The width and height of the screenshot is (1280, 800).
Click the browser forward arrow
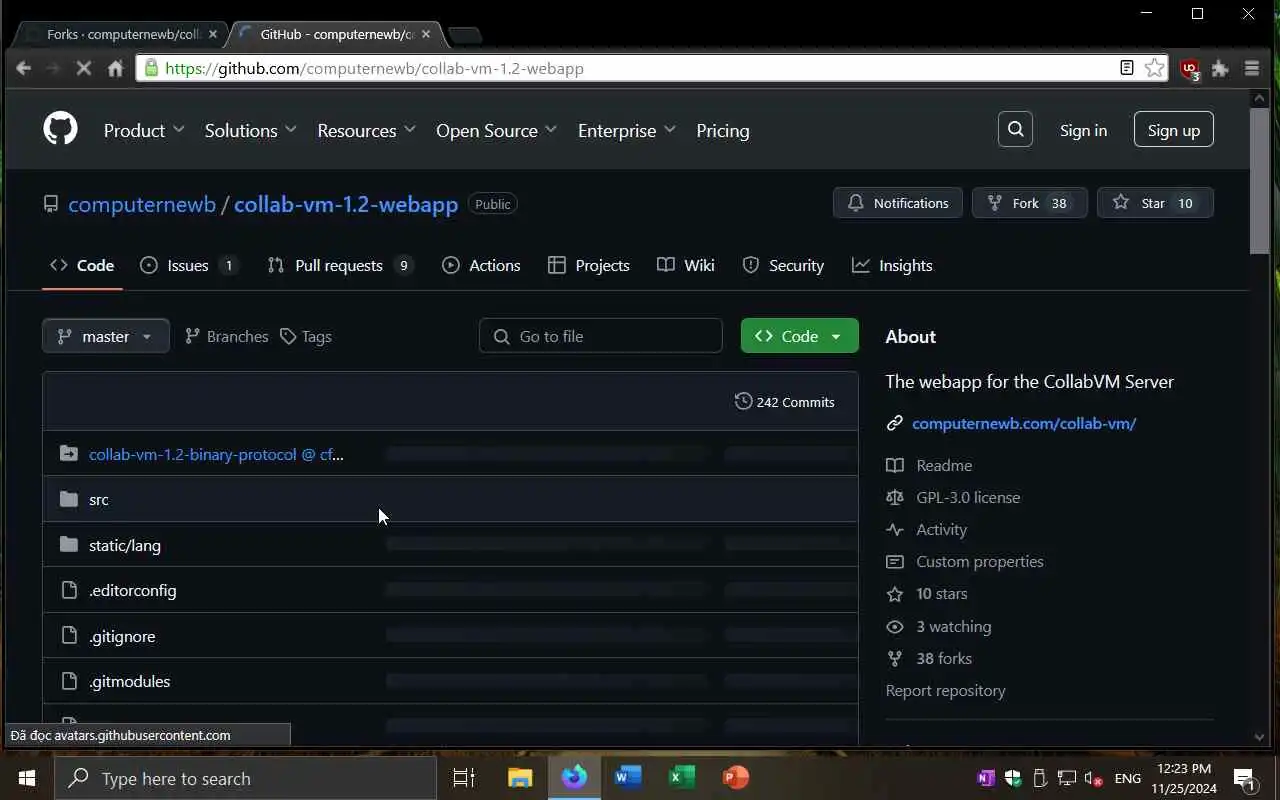[x=53, y=68]
